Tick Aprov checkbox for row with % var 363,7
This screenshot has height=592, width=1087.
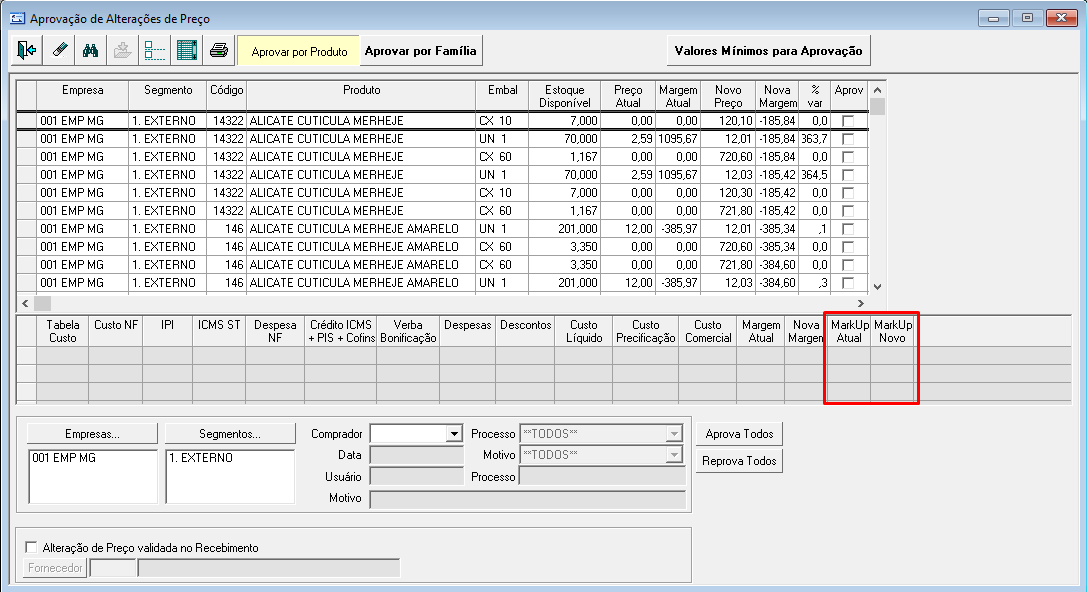848,139
